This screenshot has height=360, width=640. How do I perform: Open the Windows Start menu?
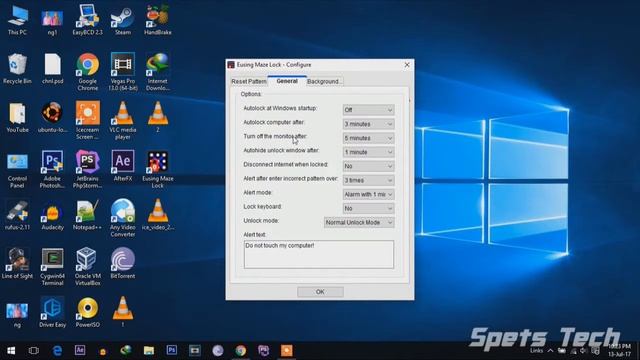[11, 351]
